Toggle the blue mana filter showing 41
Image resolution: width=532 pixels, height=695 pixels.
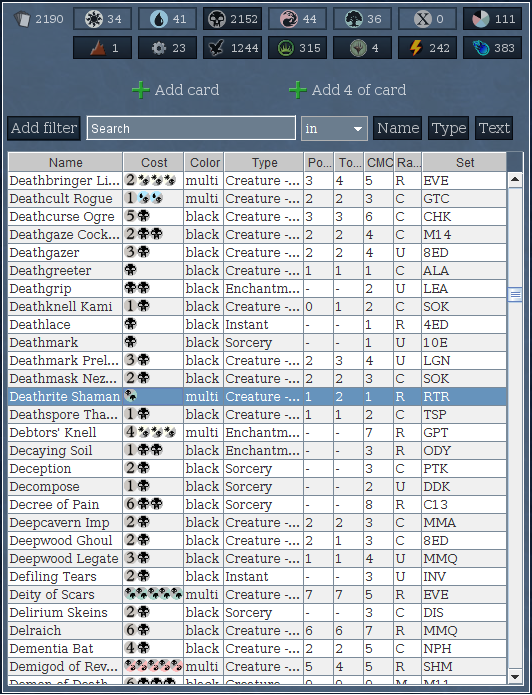point(167,19)
